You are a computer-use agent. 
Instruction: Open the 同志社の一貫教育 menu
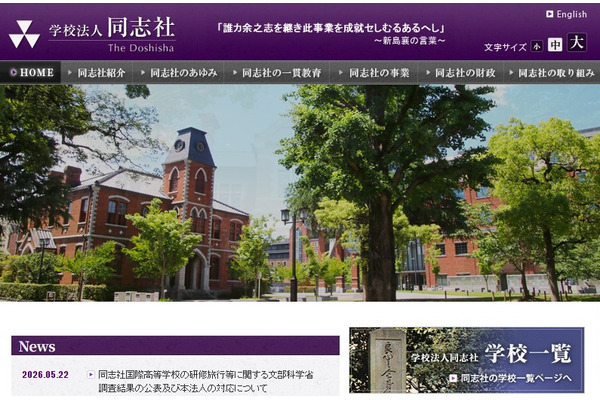(x=277, y=72)
